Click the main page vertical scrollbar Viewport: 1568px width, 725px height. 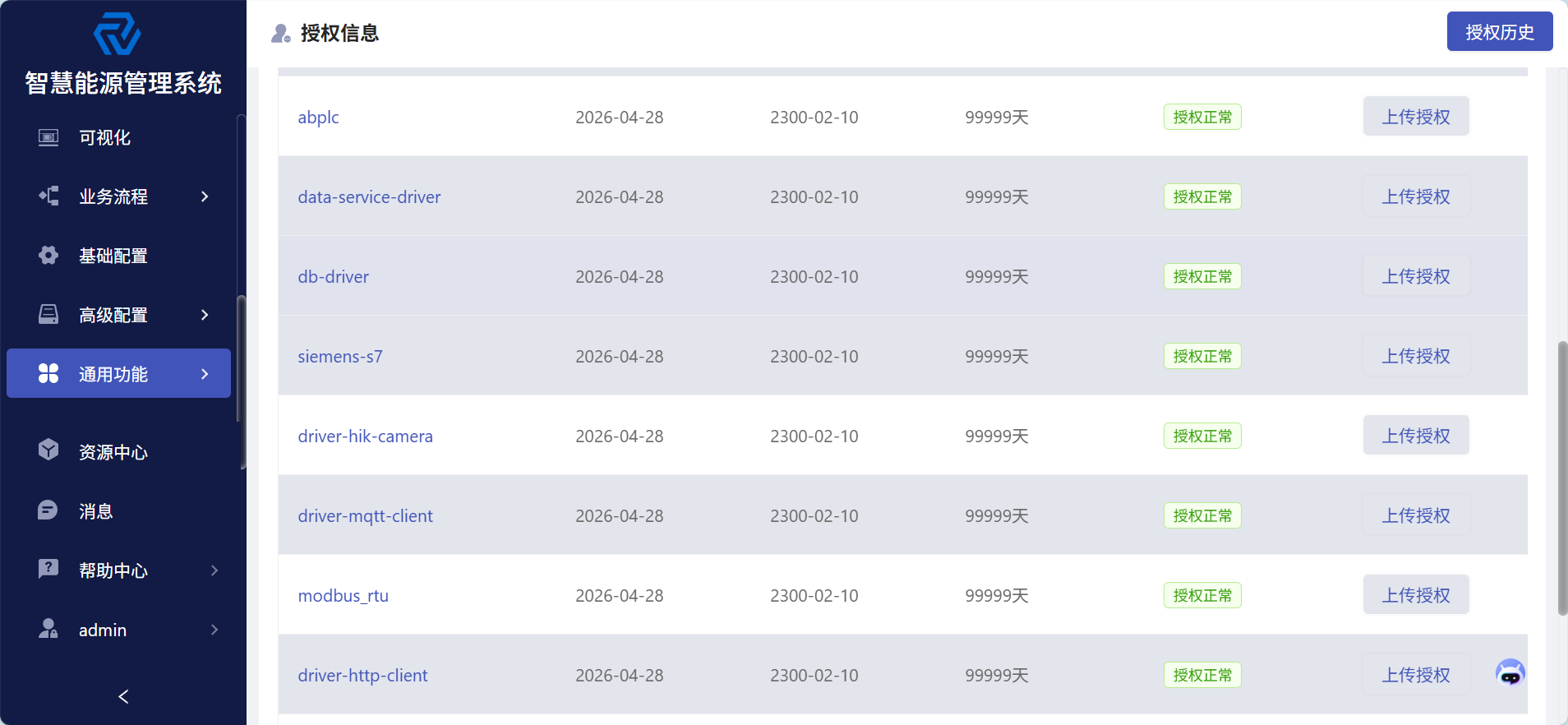[1562, 478]
